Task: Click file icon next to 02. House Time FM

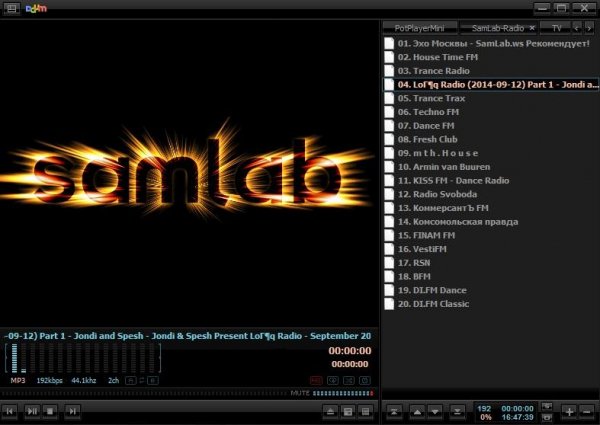Action: [x=389, y=57]
